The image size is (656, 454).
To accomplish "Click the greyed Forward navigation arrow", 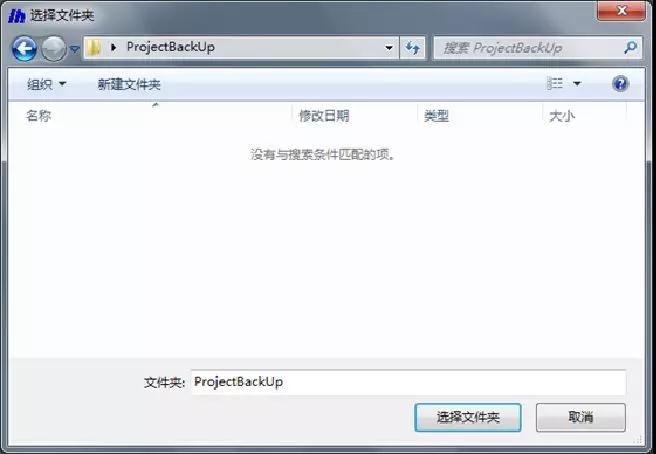I will [54, 49].
